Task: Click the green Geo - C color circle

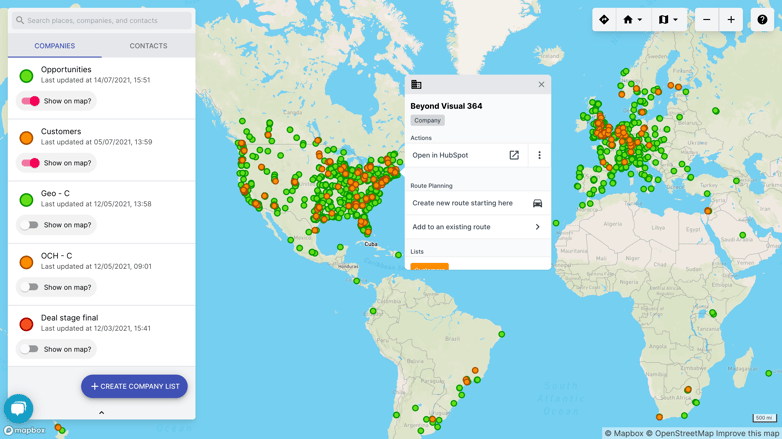Action: tap(26, 200)
